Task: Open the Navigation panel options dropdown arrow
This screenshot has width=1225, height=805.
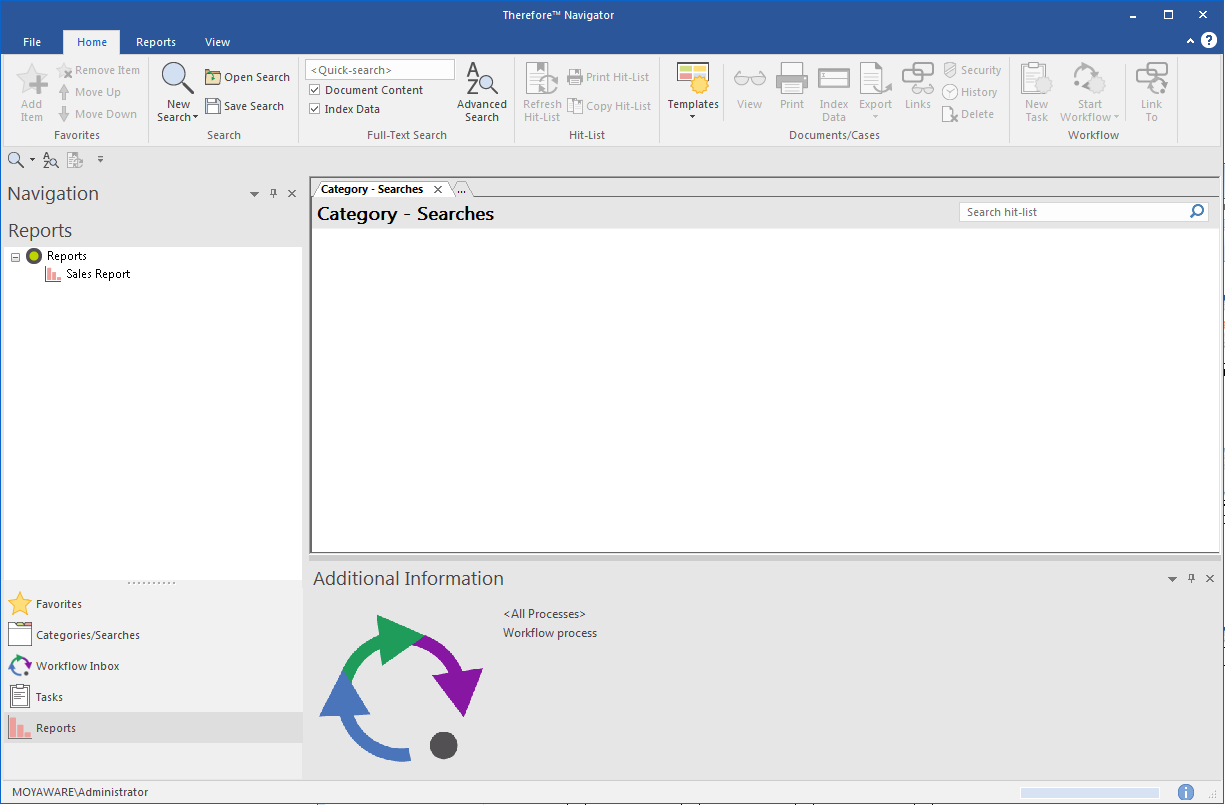Action: click(x=254, y=194)
